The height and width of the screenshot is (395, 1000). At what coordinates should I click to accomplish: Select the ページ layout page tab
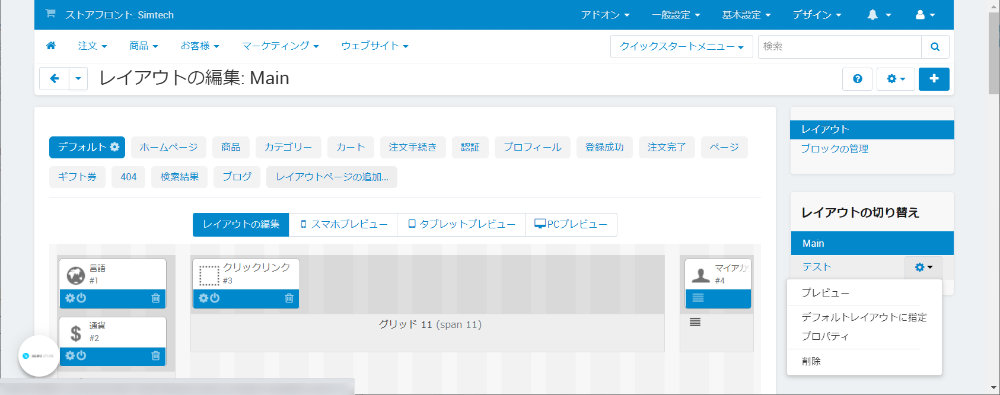click(724, 147)
